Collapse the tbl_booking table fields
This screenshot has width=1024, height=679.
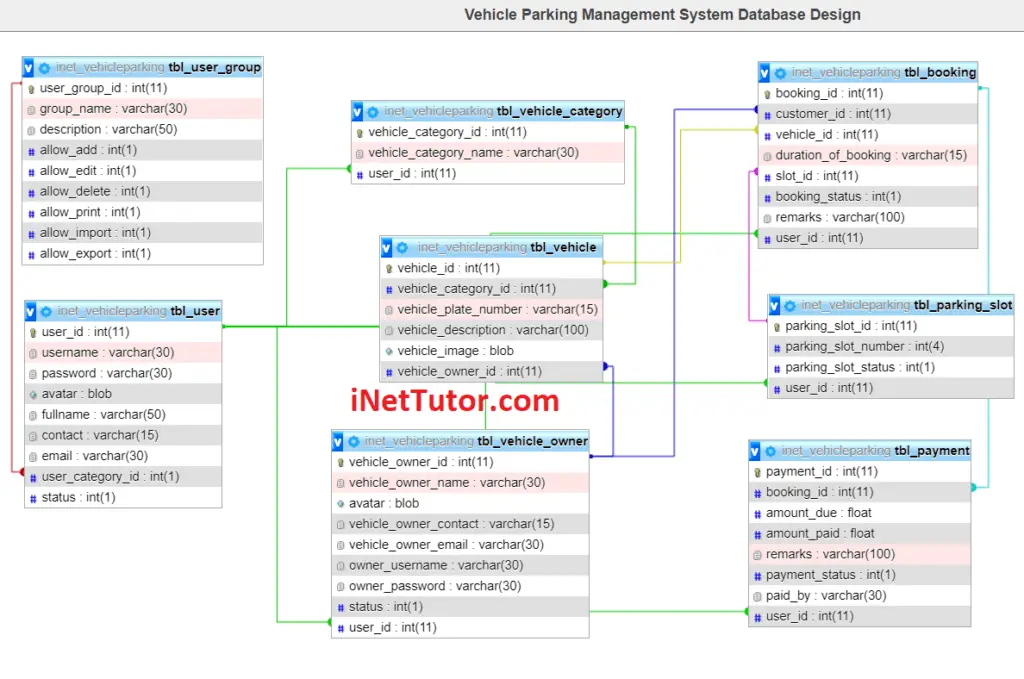(x=763, y=72)
